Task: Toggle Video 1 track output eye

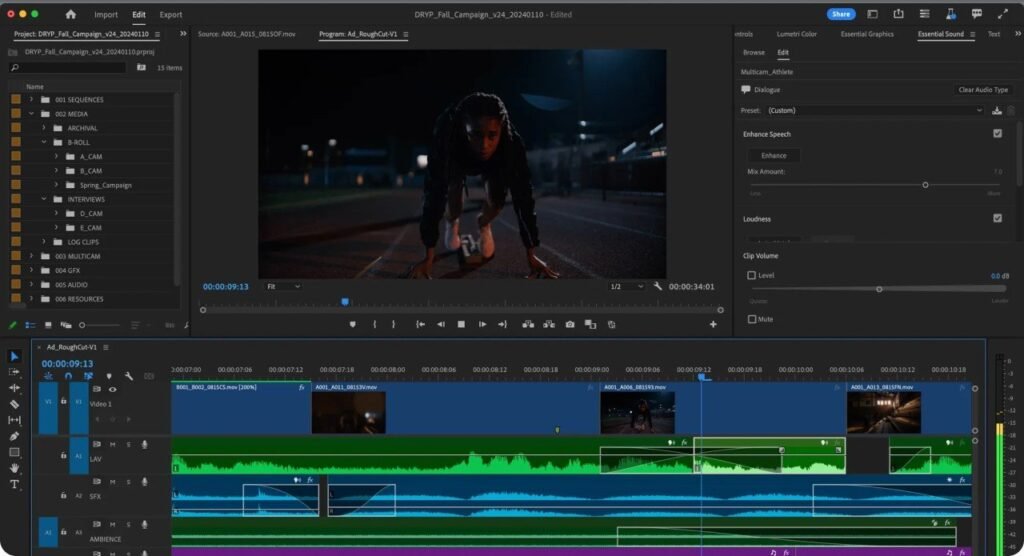Action: coord(112,389)
